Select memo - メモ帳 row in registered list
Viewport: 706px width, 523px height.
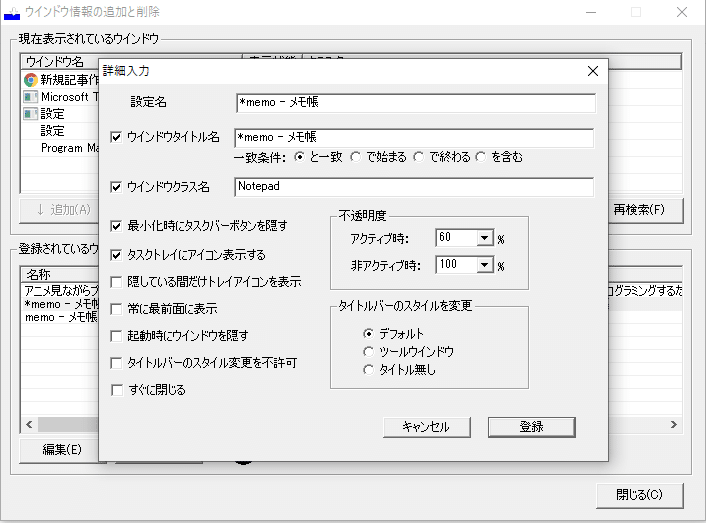pos(60,317)
